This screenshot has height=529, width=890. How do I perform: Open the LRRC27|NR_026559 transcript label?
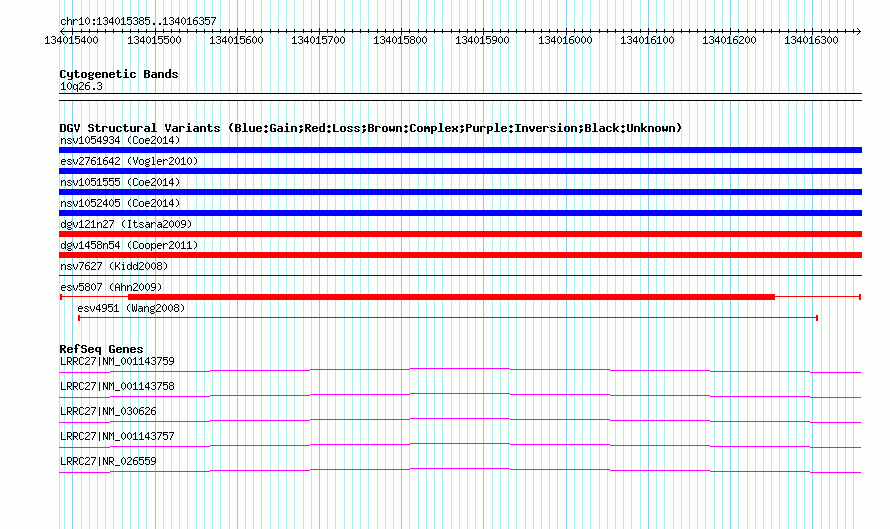[108, 461]
